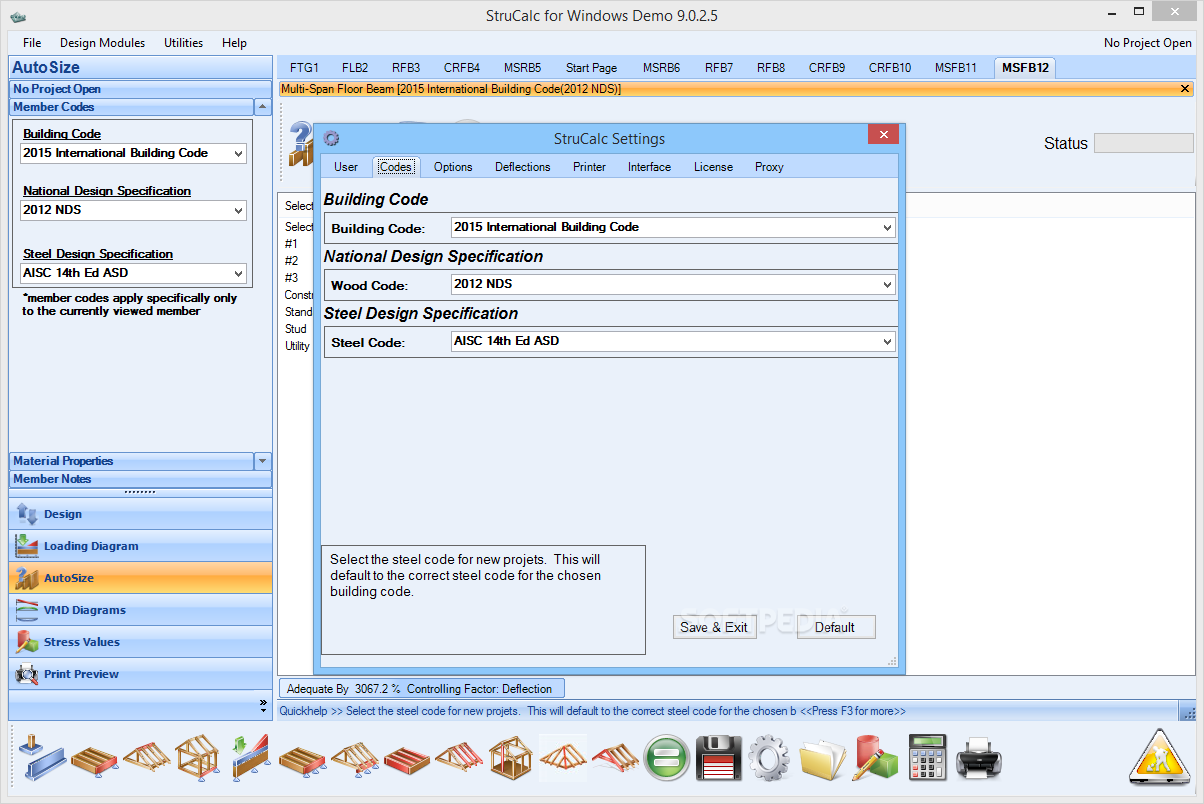Open the Member Notes section

140,479
